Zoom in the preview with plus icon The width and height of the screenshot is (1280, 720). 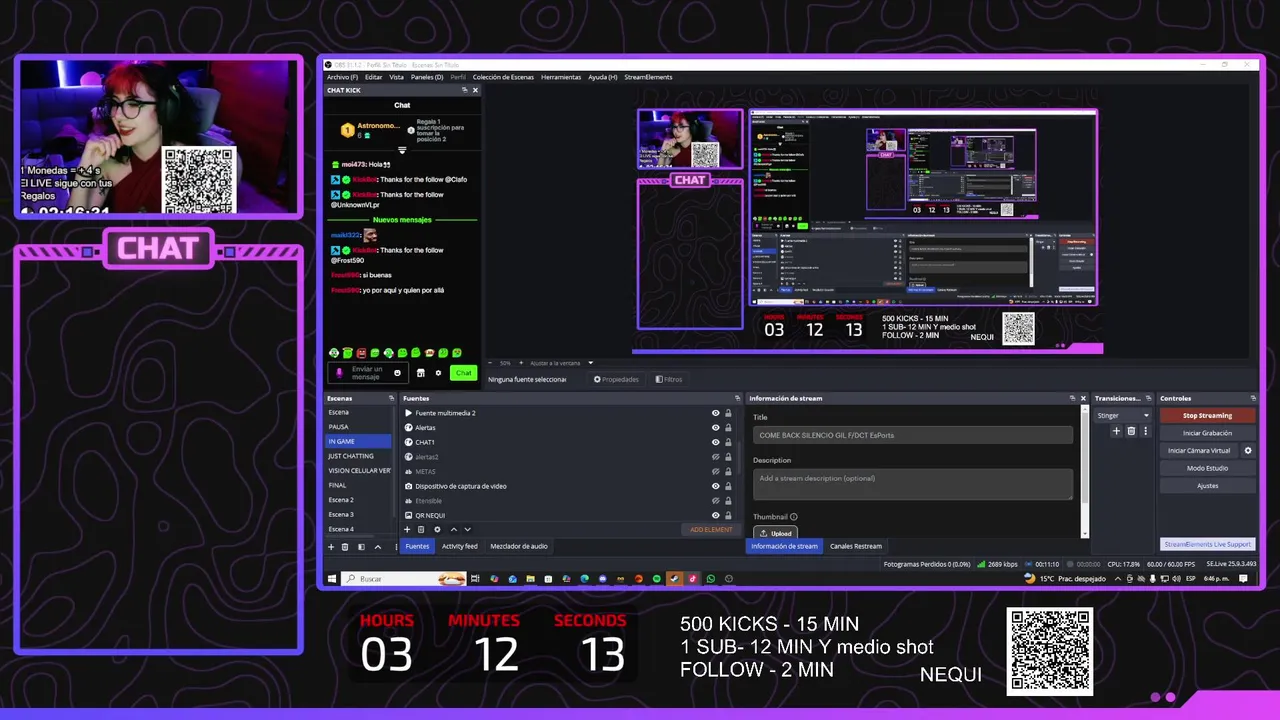520,363
